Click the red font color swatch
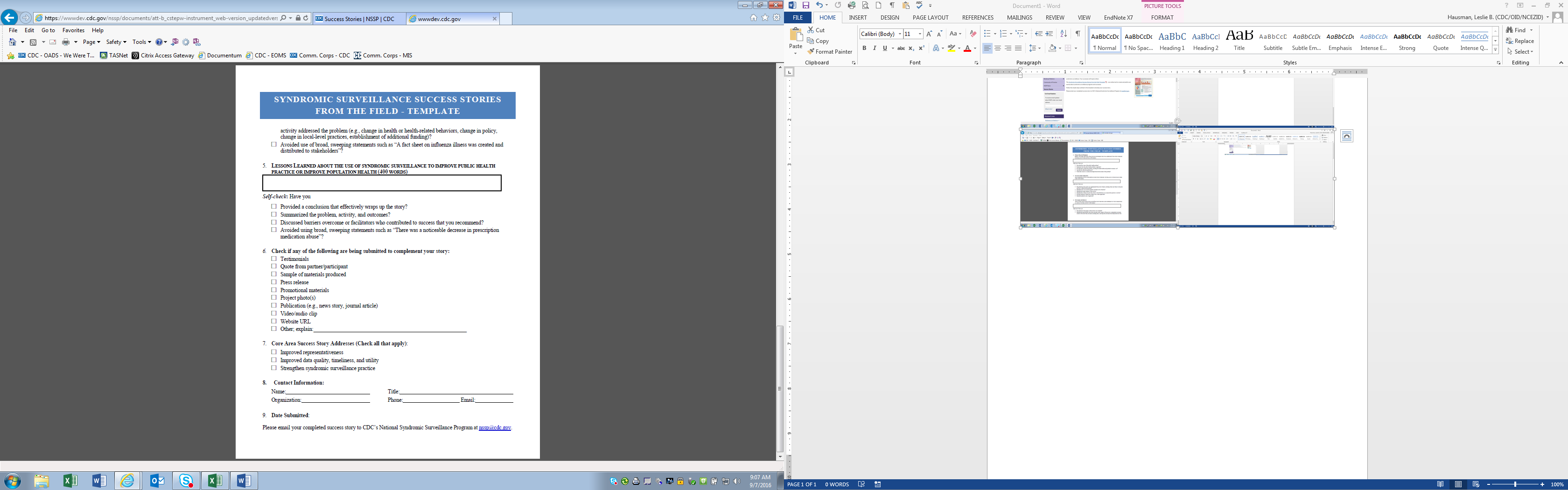This screenshot has width=1568, height=490. click(967, 48)
